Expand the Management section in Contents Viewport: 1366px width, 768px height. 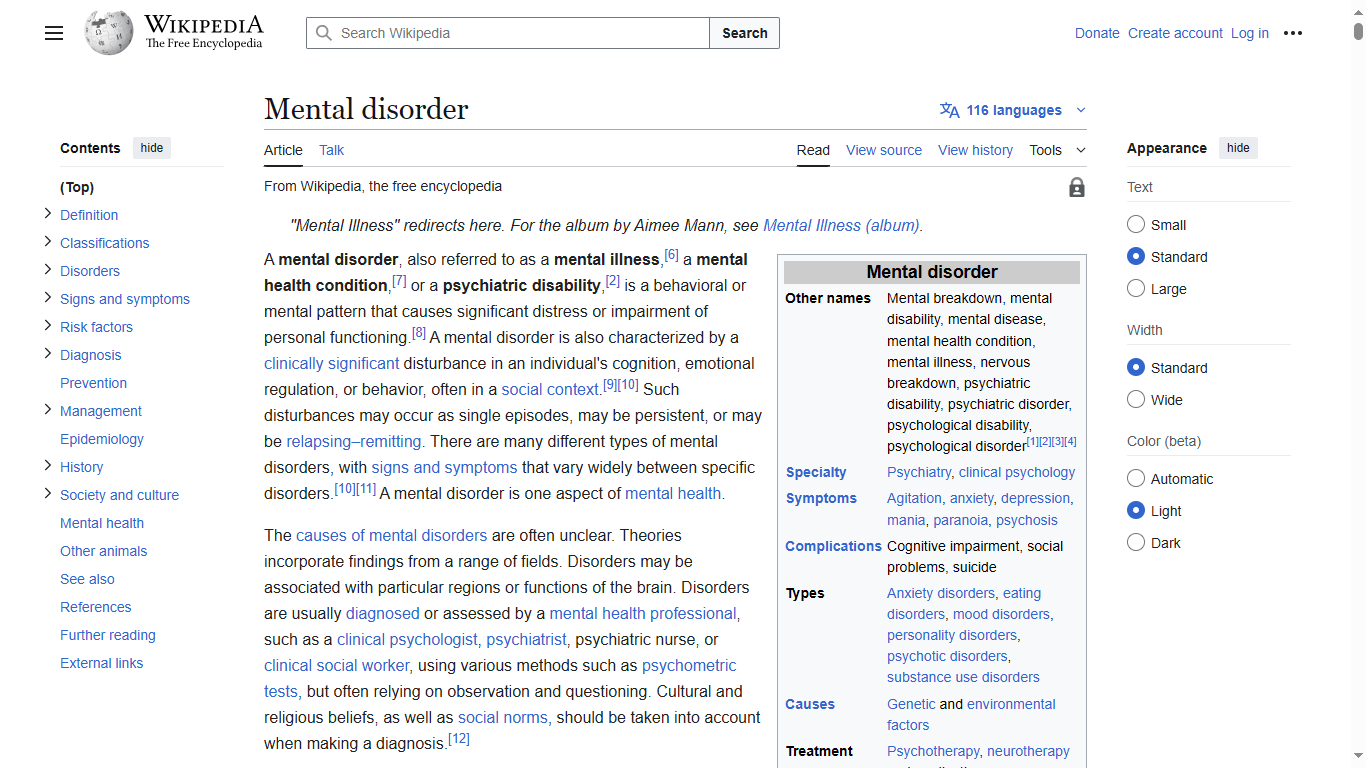(x=48, y=410)
